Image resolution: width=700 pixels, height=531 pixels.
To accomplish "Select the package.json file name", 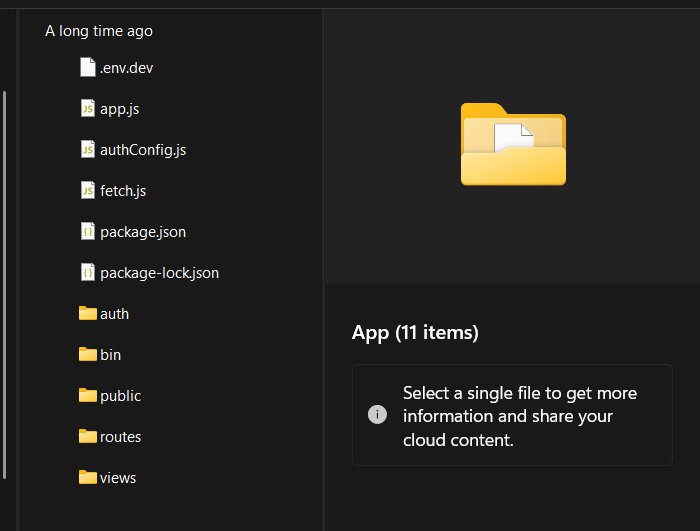I will point(143,232).
